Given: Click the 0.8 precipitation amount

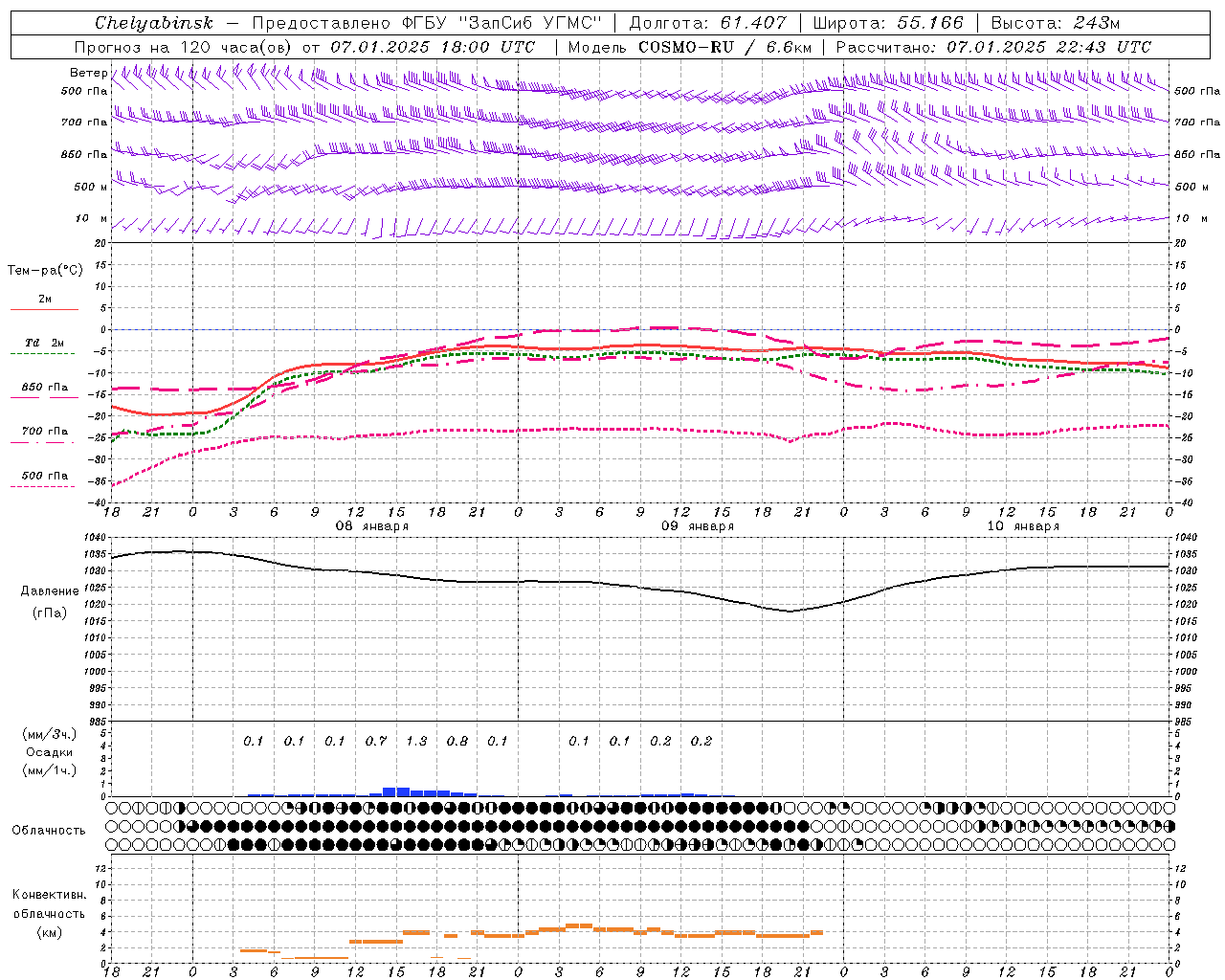Looking at the screenshot, I should coord(457,741).
